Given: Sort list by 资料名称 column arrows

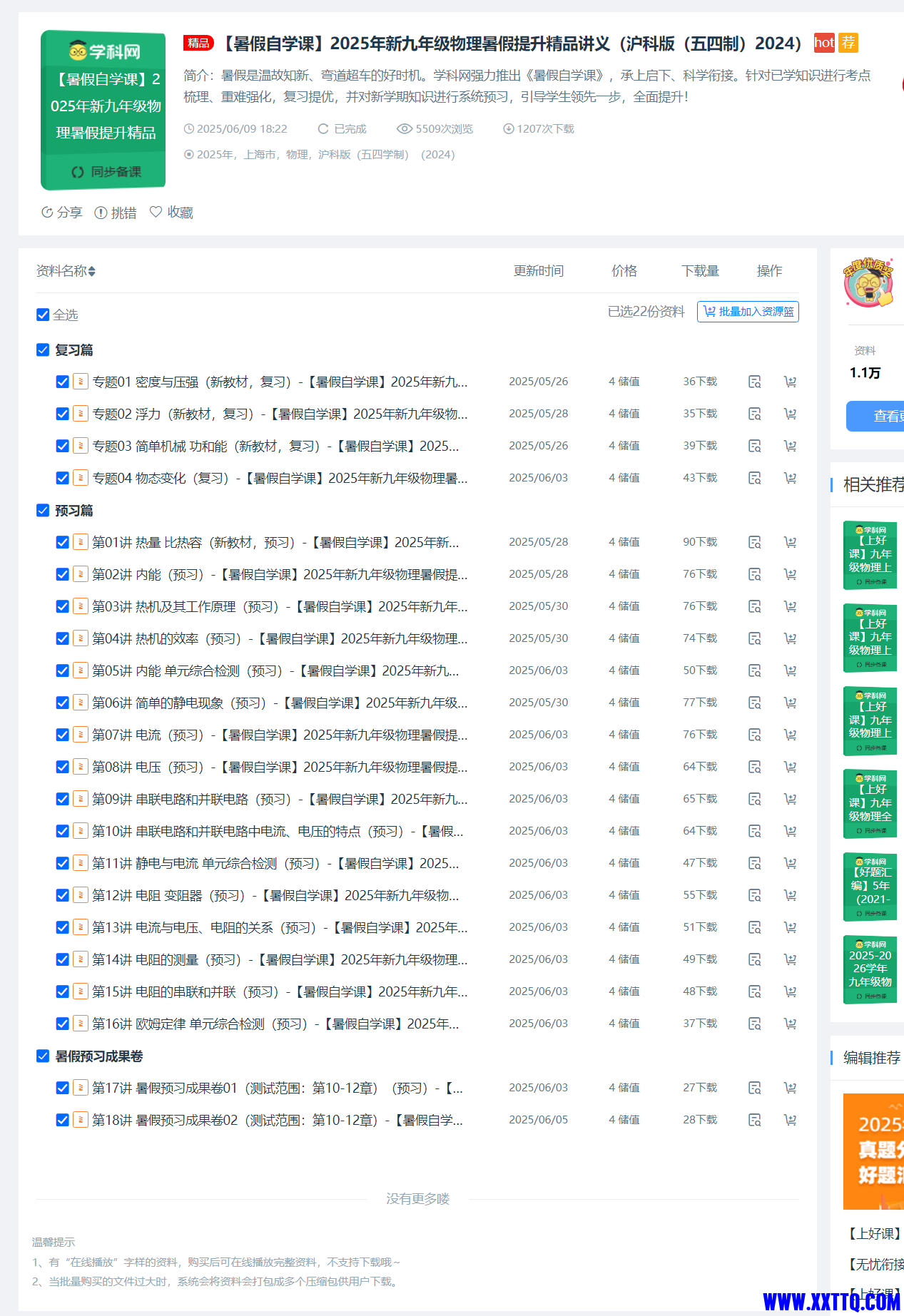Looking at the screenshot, I should pyautogui.click(x=92, y=271).
